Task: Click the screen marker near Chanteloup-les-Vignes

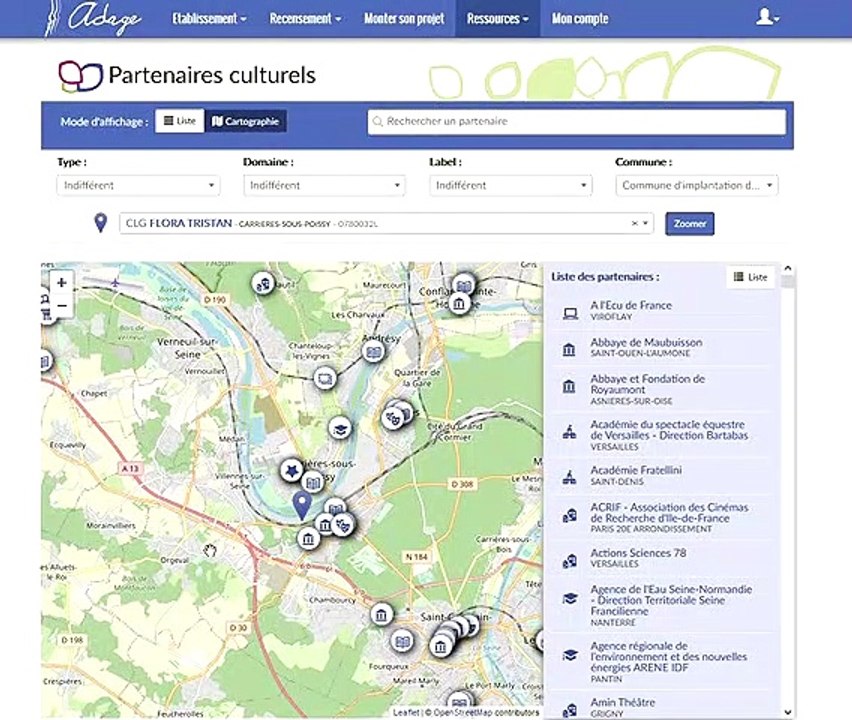Action: 325,377
